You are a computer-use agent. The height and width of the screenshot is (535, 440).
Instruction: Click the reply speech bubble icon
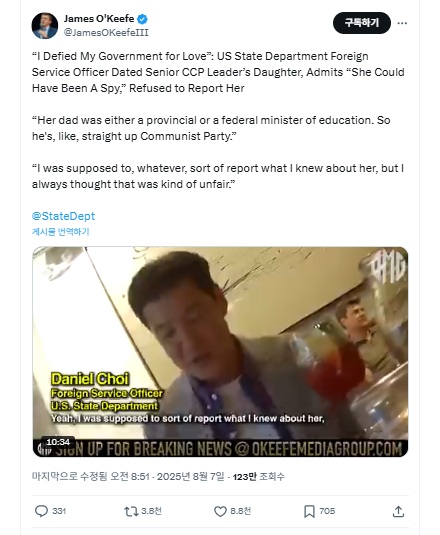pyautogui.click(x=42, y=511)
